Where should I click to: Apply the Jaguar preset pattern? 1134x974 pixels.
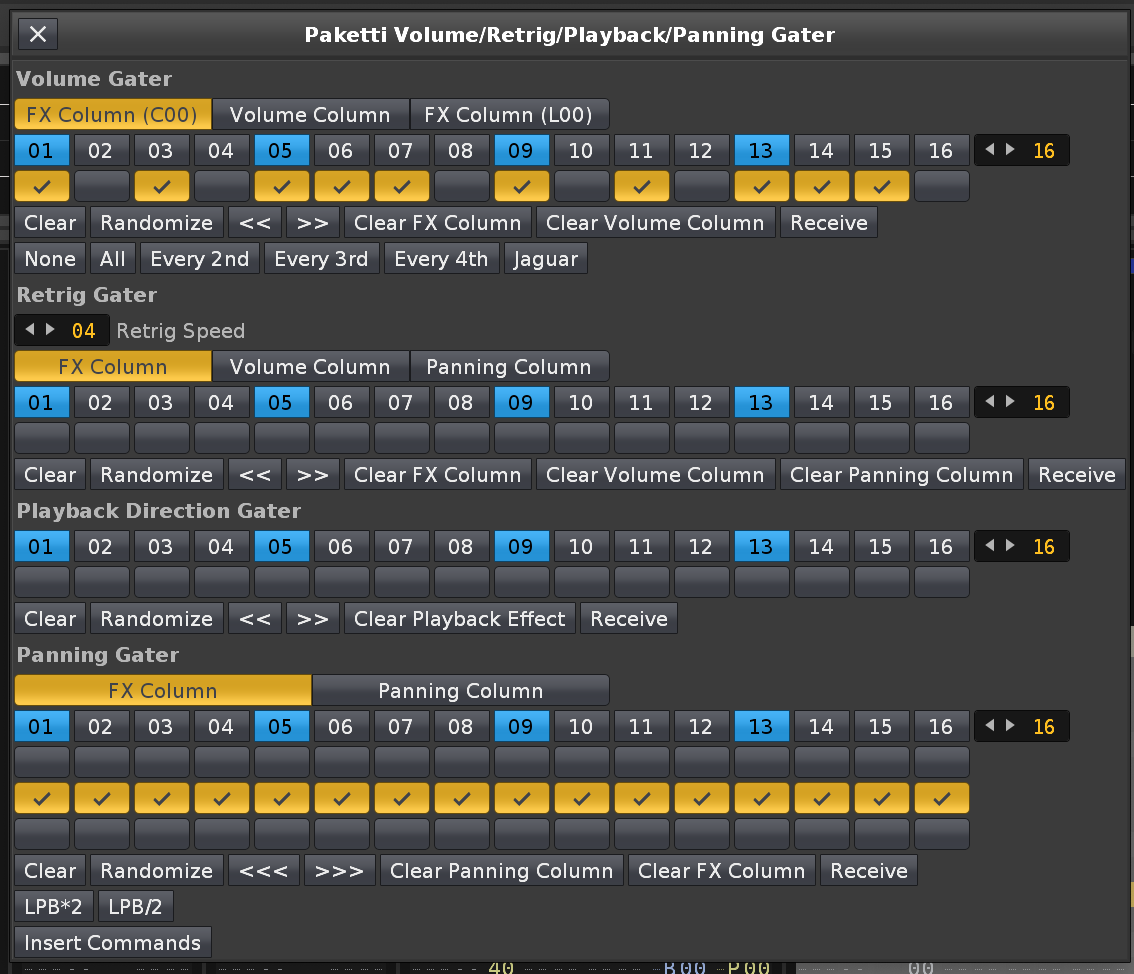pyautogui.click(x=545, y=259)
